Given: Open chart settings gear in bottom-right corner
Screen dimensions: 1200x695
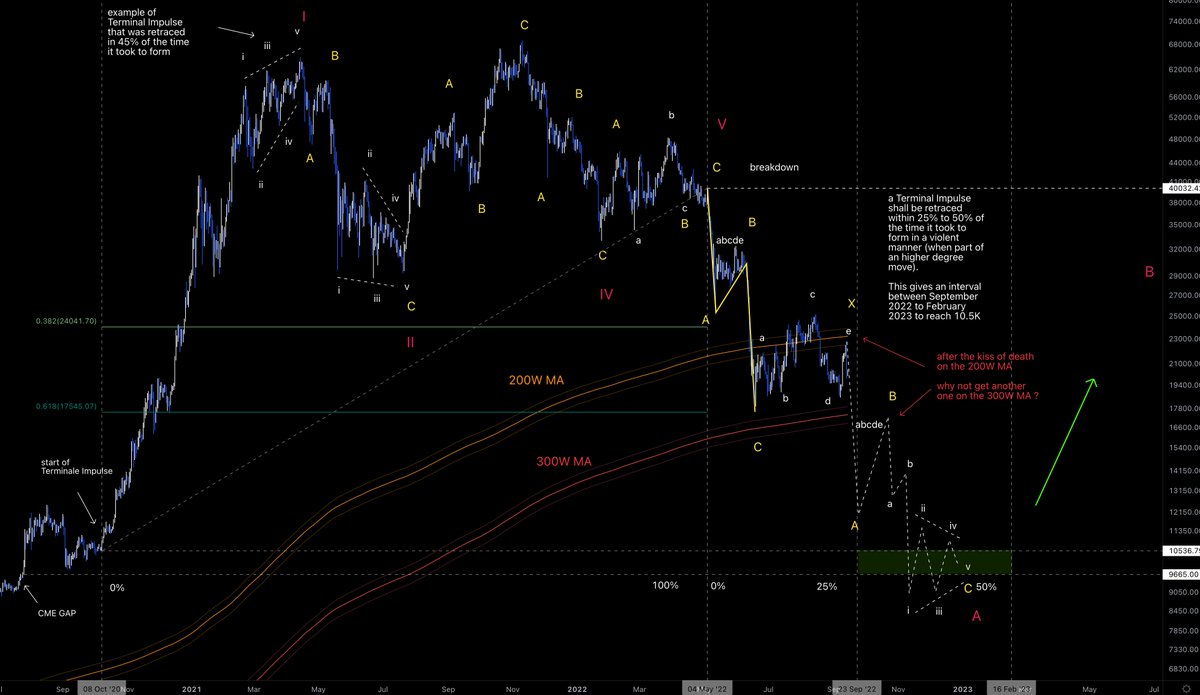Looking at the screenshot, I should pyautogui.click(x=1187, y=688).
